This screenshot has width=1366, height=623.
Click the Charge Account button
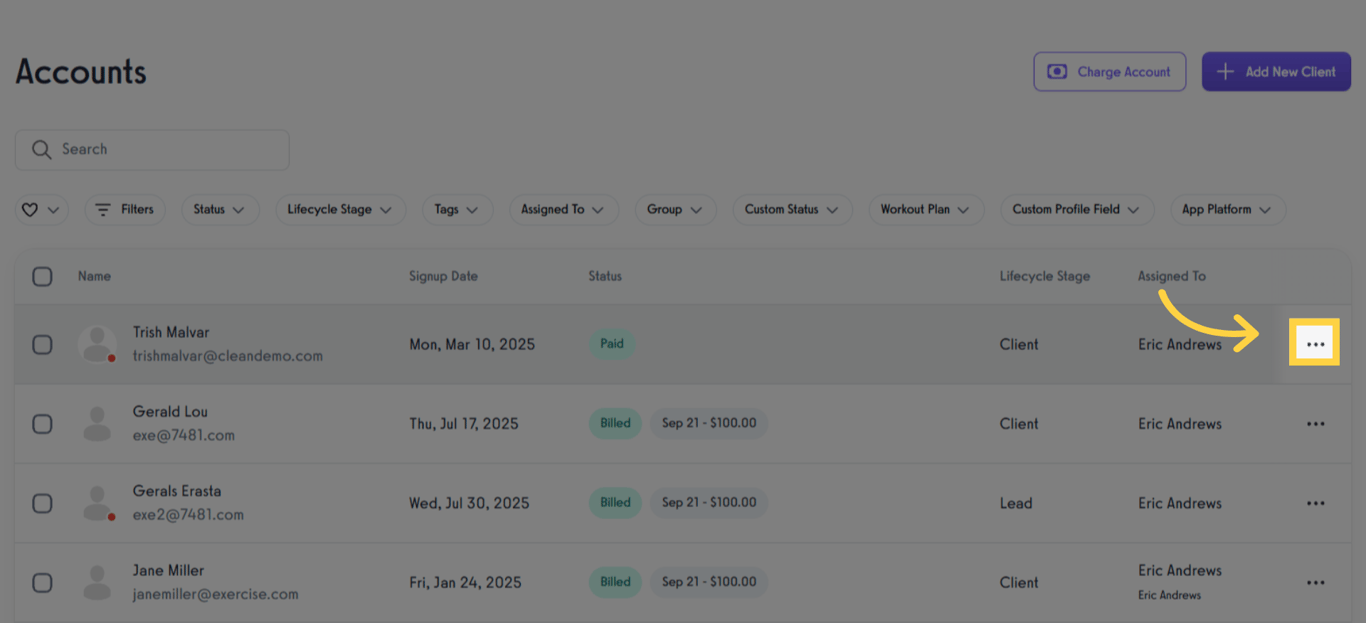[1109, 71]
